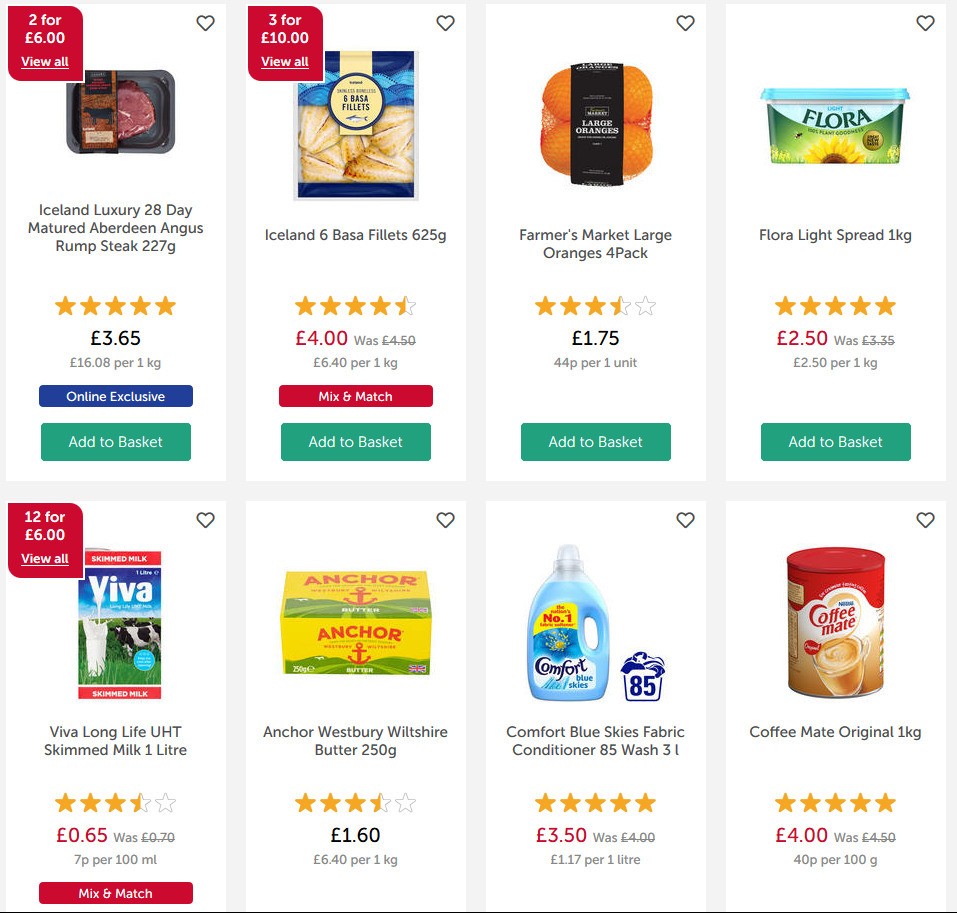Click the Mix & Match badge on Viva milk
The height and width of the screenshot is (913, 957).
(x=115, y=893)
